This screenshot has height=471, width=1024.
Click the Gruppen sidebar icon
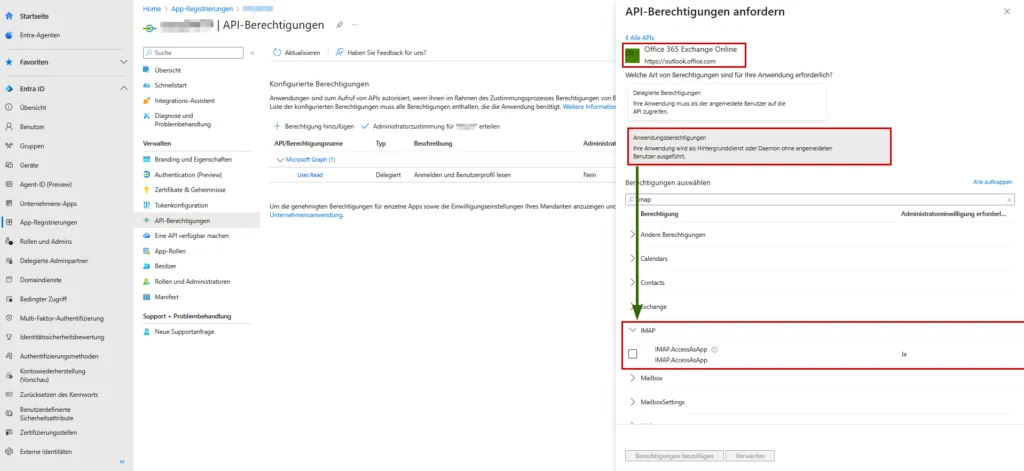pos(9,146)
